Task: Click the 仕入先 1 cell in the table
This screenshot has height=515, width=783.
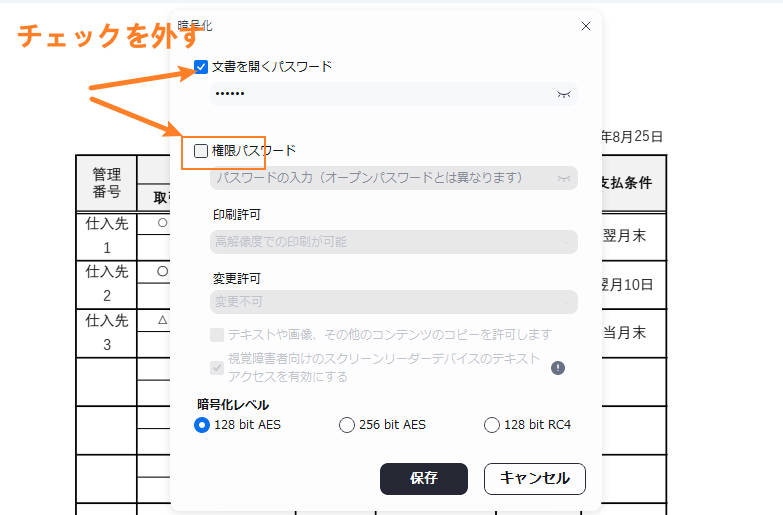Action: (x=106, y=236)
